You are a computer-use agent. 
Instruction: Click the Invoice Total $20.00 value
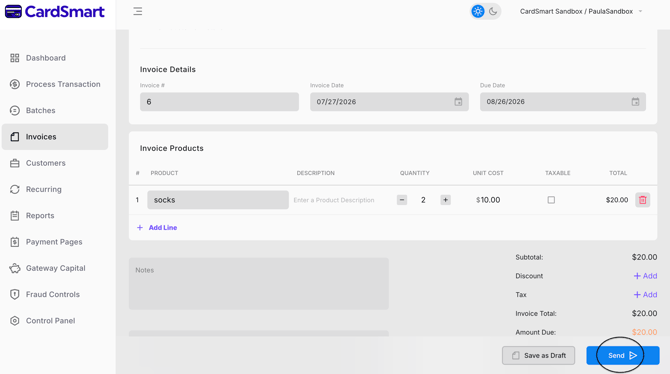pyautogui.click(x=644, y=313)
